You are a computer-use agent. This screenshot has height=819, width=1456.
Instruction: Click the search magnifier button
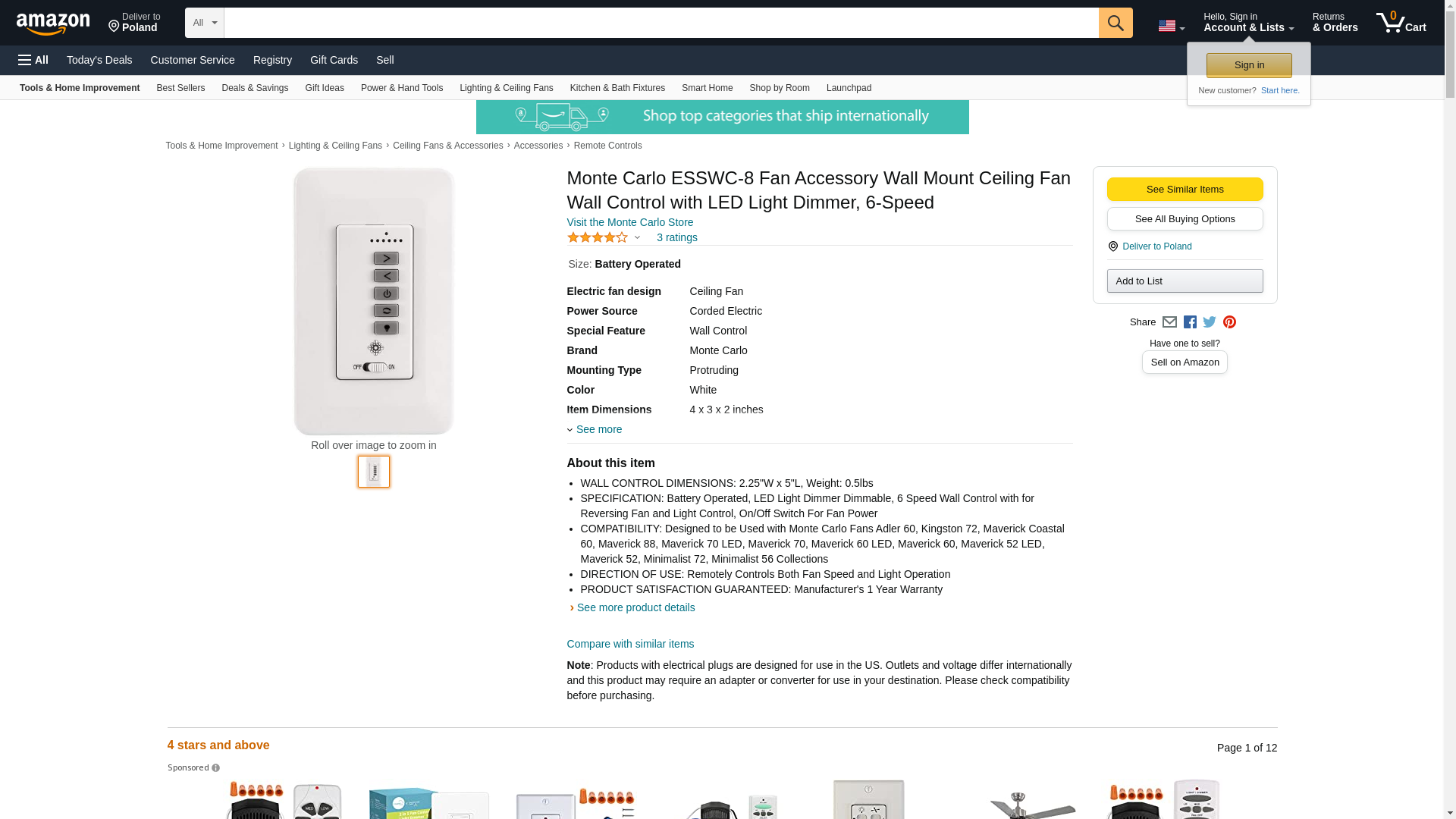point(1115,23)
